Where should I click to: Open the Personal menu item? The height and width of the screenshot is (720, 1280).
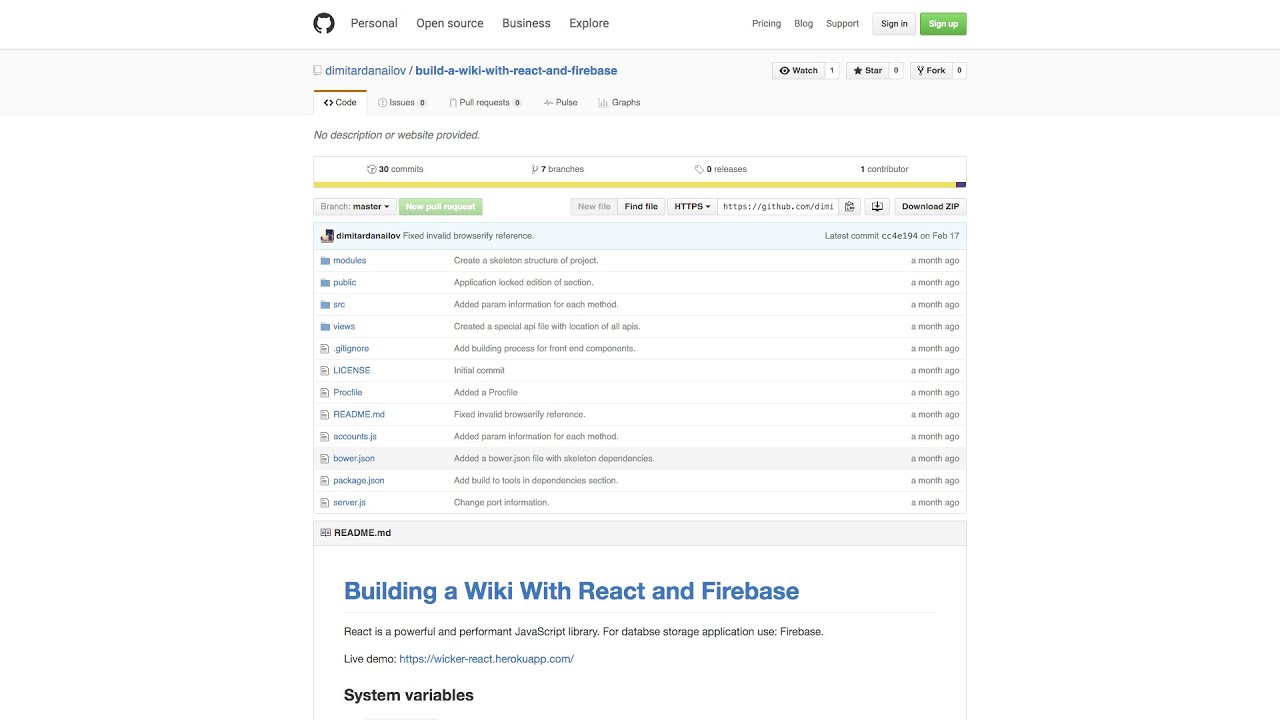[374, 23]
